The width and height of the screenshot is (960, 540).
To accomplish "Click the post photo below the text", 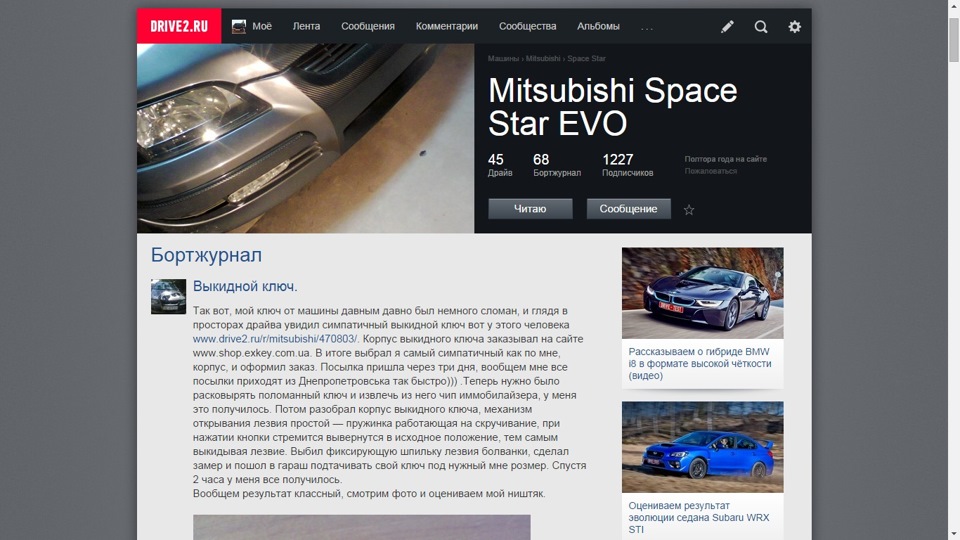I will (362, 527).
